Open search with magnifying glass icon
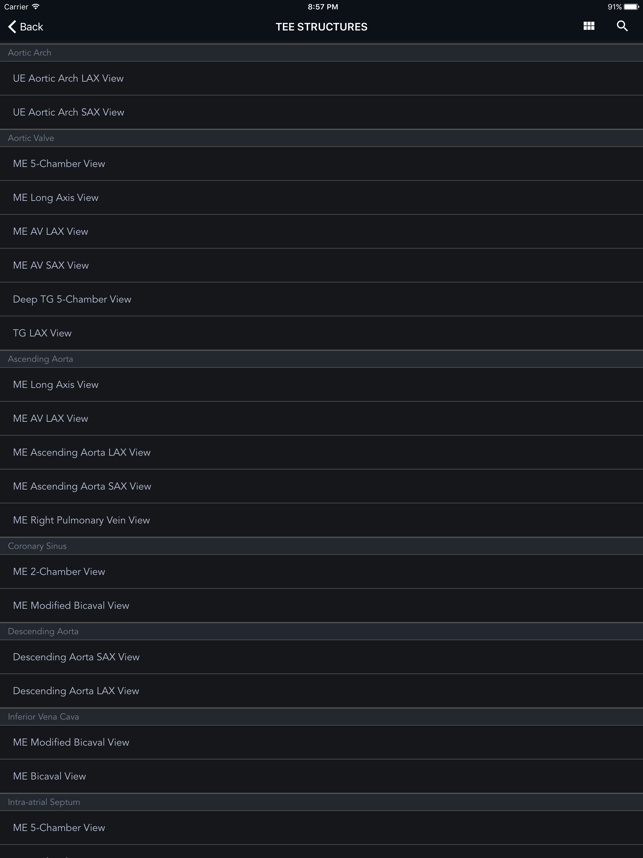 (x=622, y=26)
